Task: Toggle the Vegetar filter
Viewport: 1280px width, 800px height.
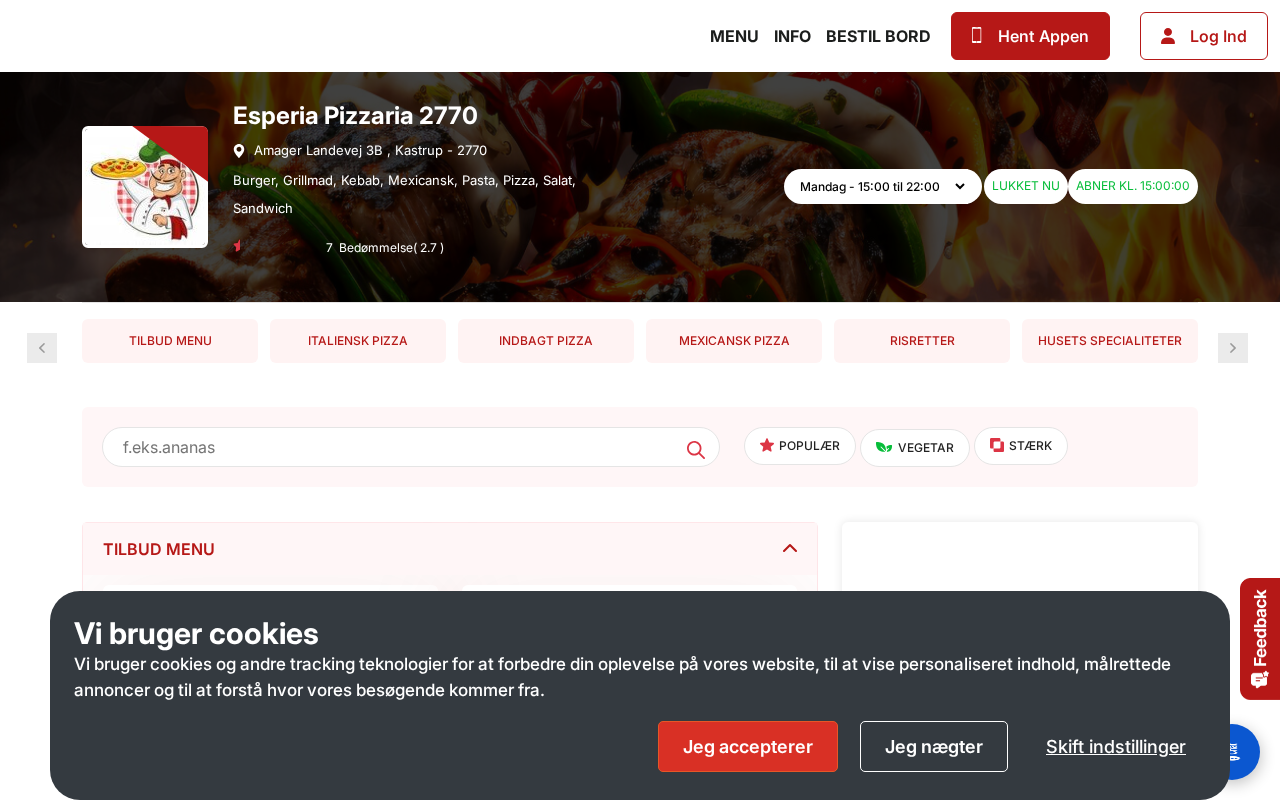Action: tap(915, 448)
